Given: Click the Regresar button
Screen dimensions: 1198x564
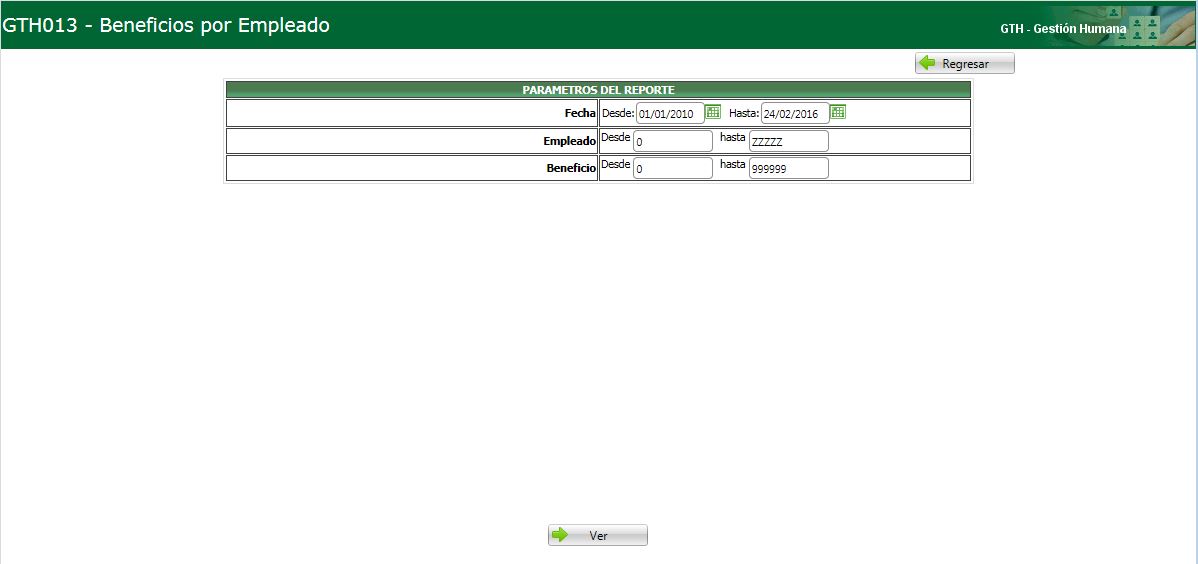Looking at the screenshot, I should [965, 63].
